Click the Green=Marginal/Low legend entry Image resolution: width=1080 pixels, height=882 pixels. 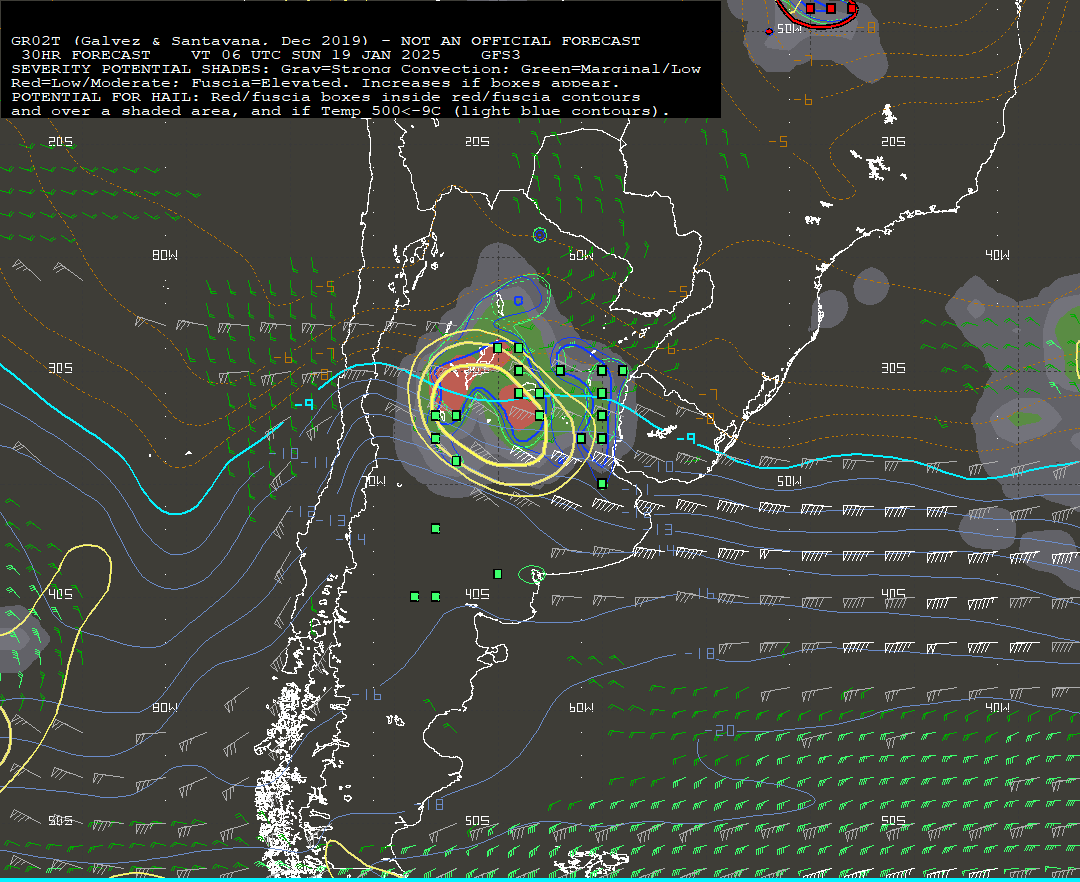[x=611, y=69]
